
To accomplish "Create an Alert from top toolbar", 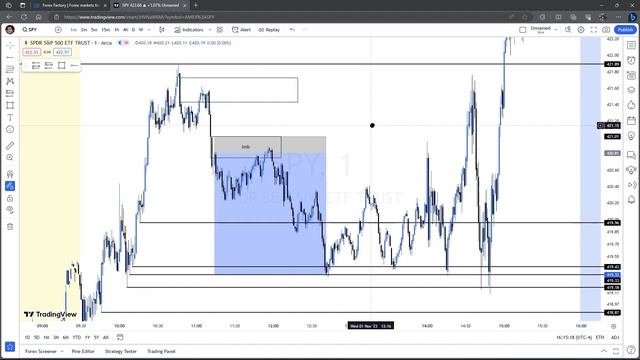I will [x=241, y=30].
